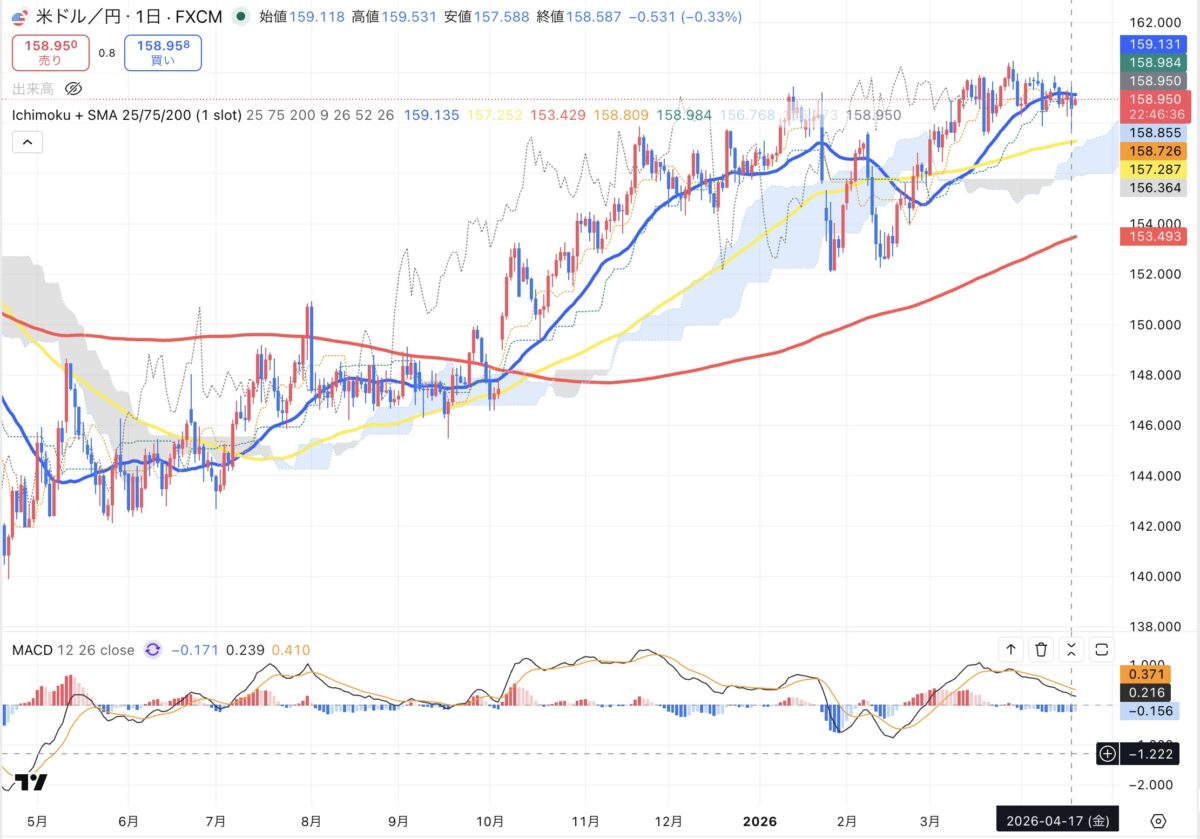Click the blue 159.131 price label
The width and height of the screenshot is (1200, 839).
[1154, 44]
